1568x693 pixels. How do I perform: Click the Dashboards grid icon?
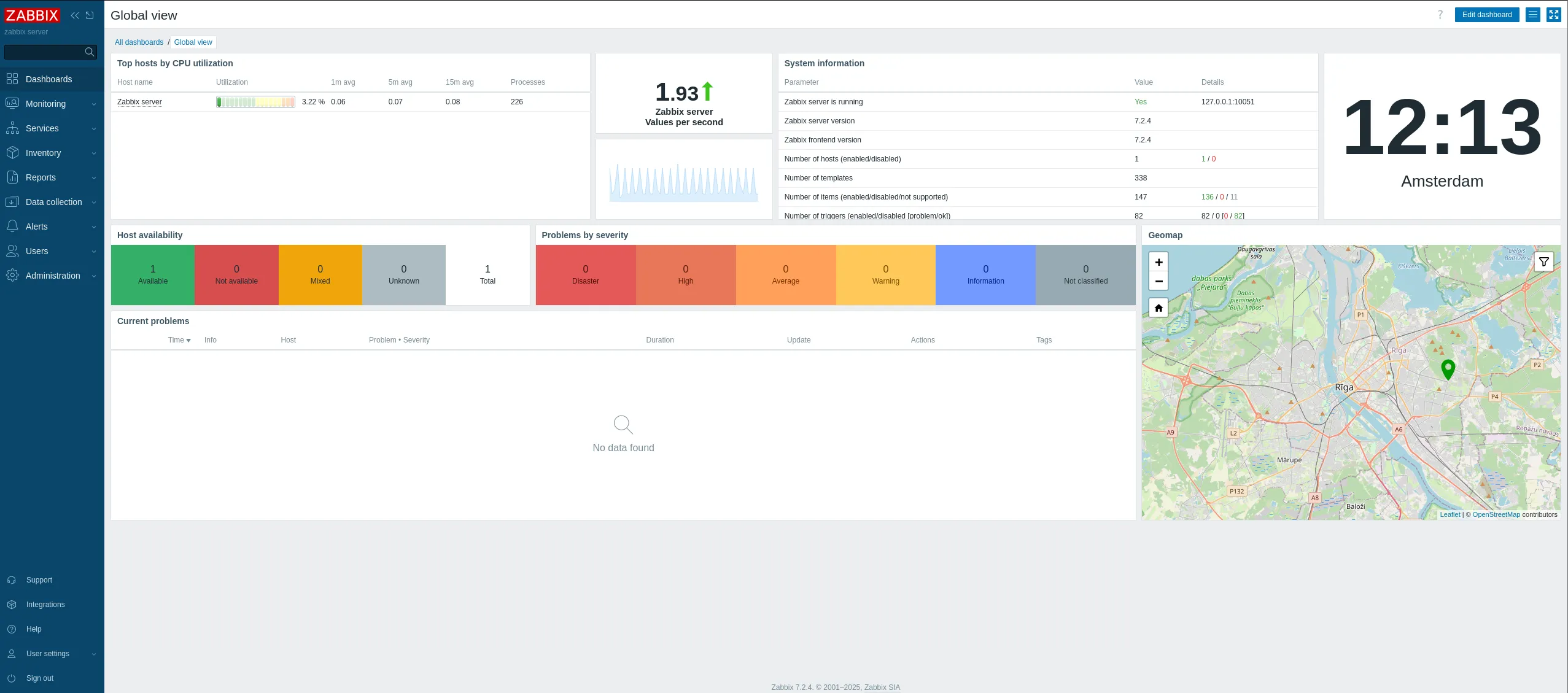tap(12, 79)
